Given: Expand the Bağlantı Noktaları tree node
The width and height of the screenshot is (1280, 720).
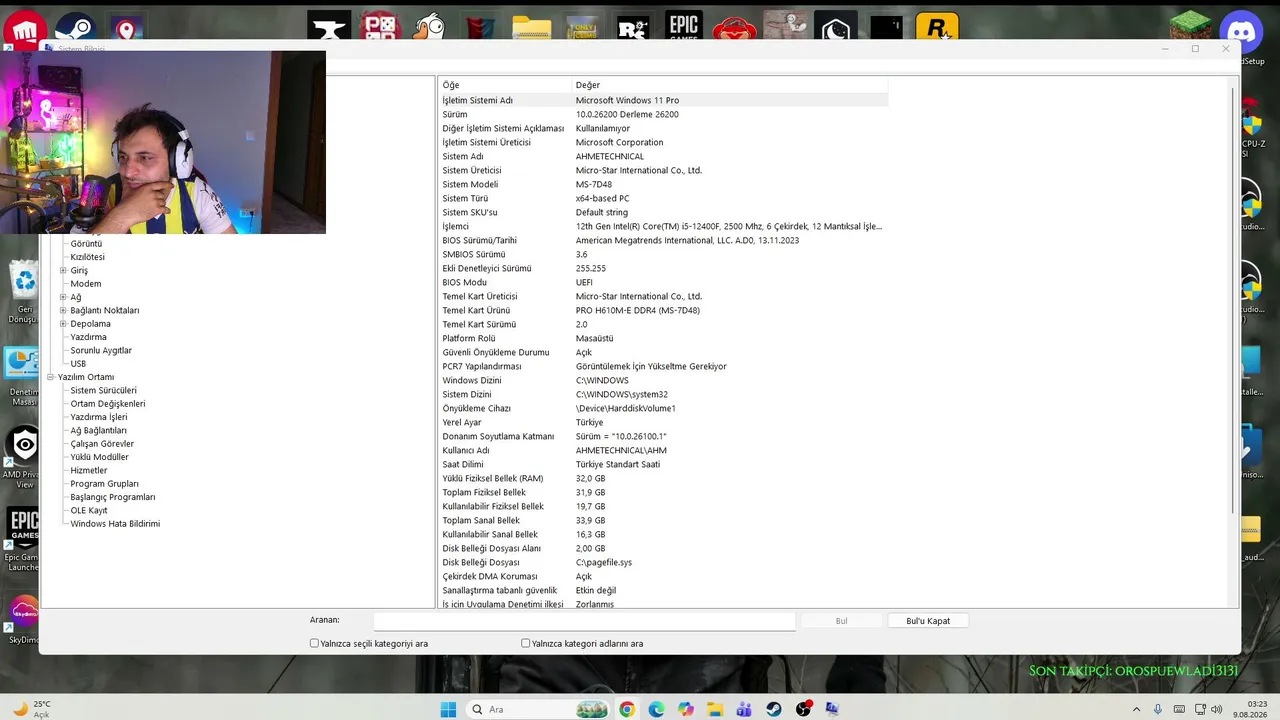Looking at the screenshot, I should coord(63,310).
